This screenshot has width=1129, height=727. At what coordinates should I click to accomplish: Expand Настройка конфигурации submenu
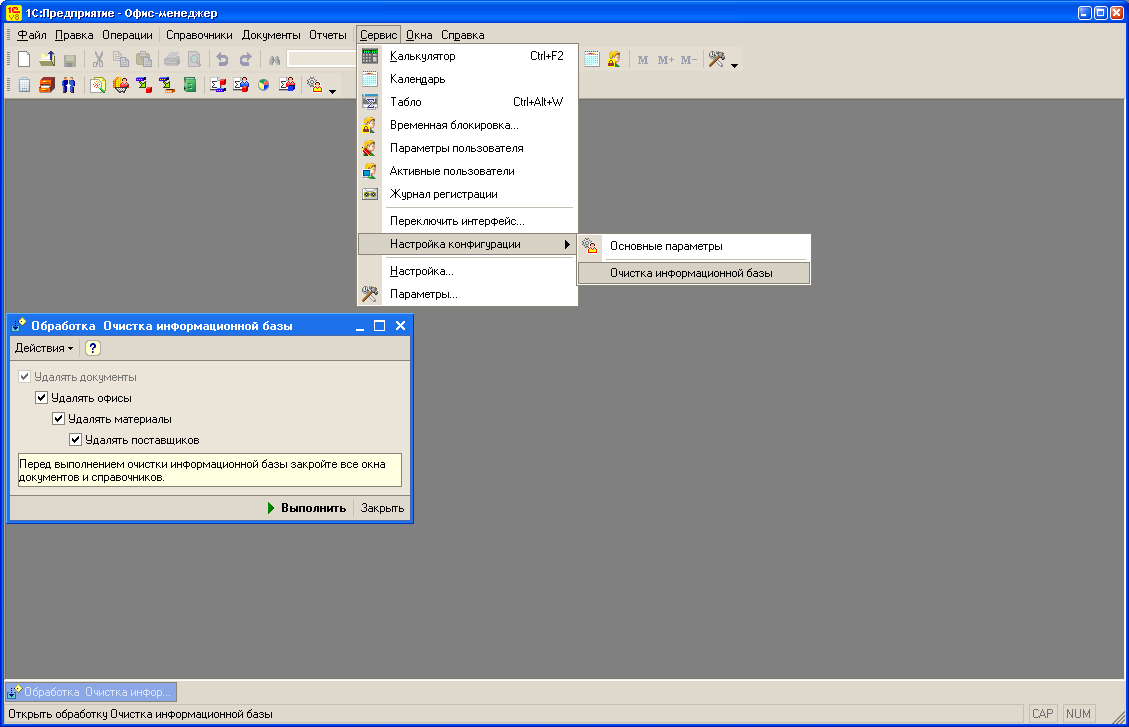pyautogui.click(x=467, y=244)
